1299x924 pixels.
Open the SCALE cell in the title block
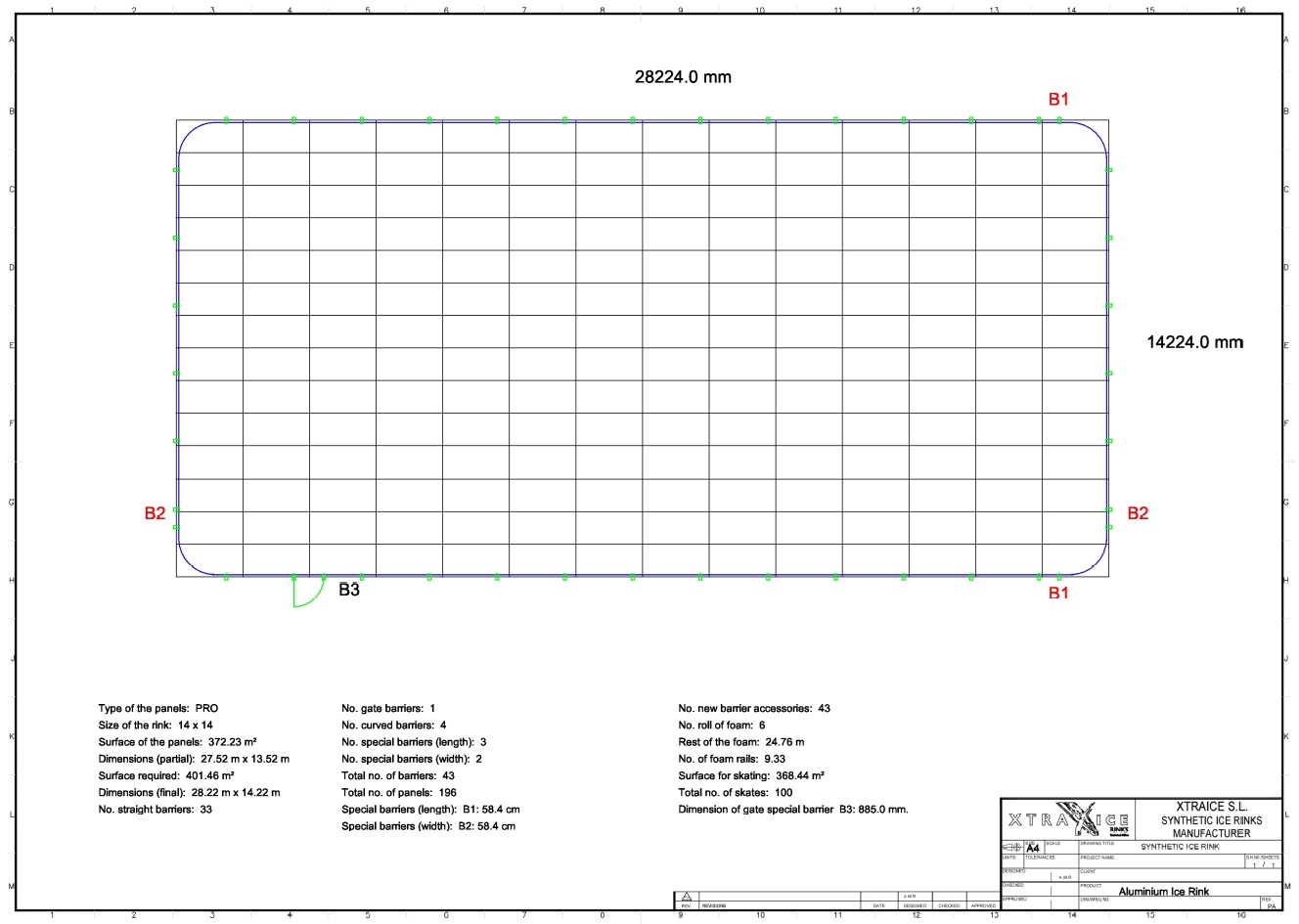(x=1060, y=847)
